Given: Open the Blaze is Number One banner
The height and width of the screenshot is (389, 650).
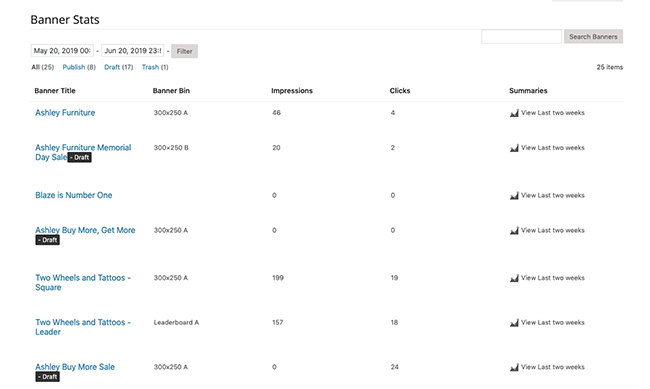Looking at the screenshot, I should point(73,195).
